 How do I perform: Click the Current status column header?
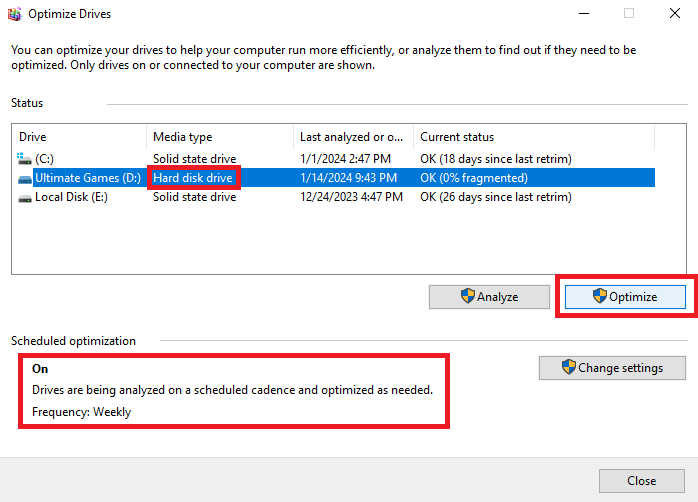pyautogui.click(x=532, y=137)
